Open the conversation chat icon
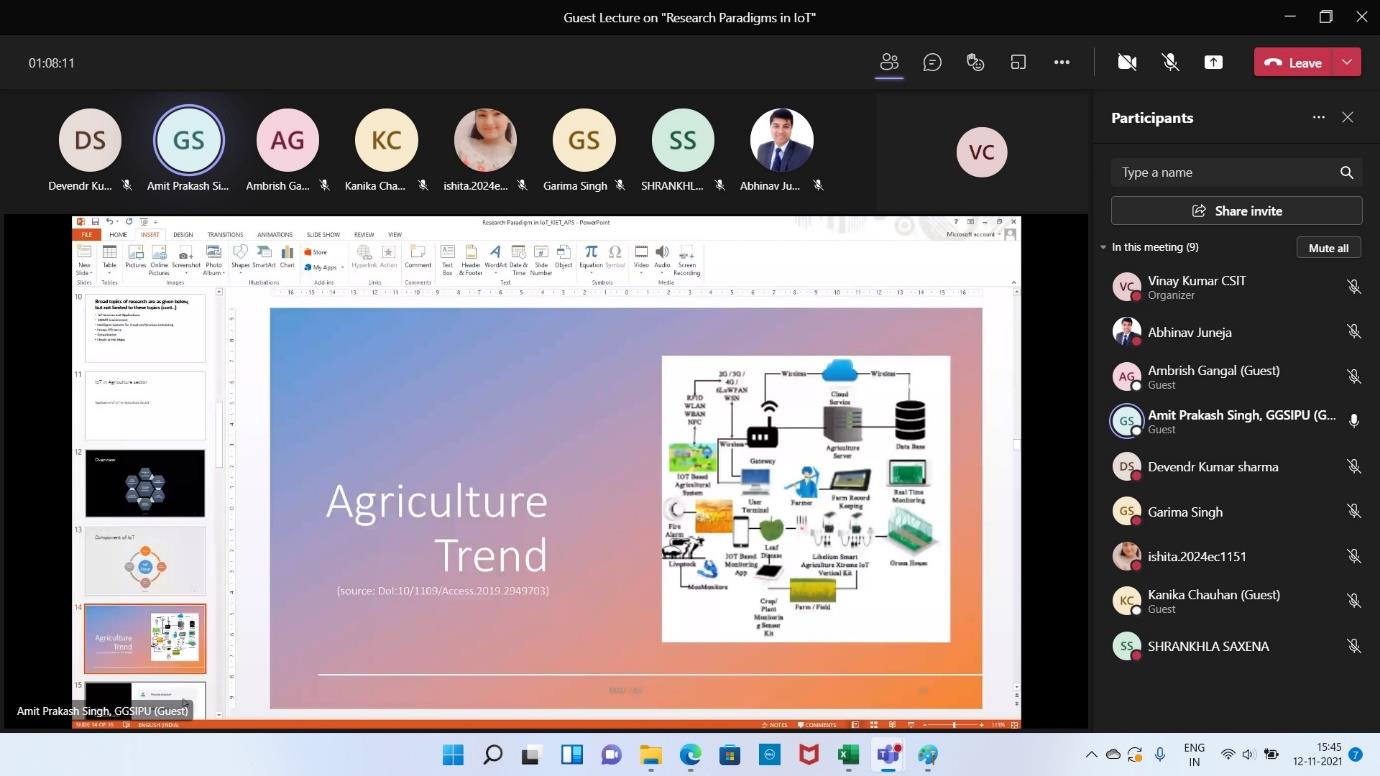This screenshot has width=1380, height=776. tap(932, 62)
